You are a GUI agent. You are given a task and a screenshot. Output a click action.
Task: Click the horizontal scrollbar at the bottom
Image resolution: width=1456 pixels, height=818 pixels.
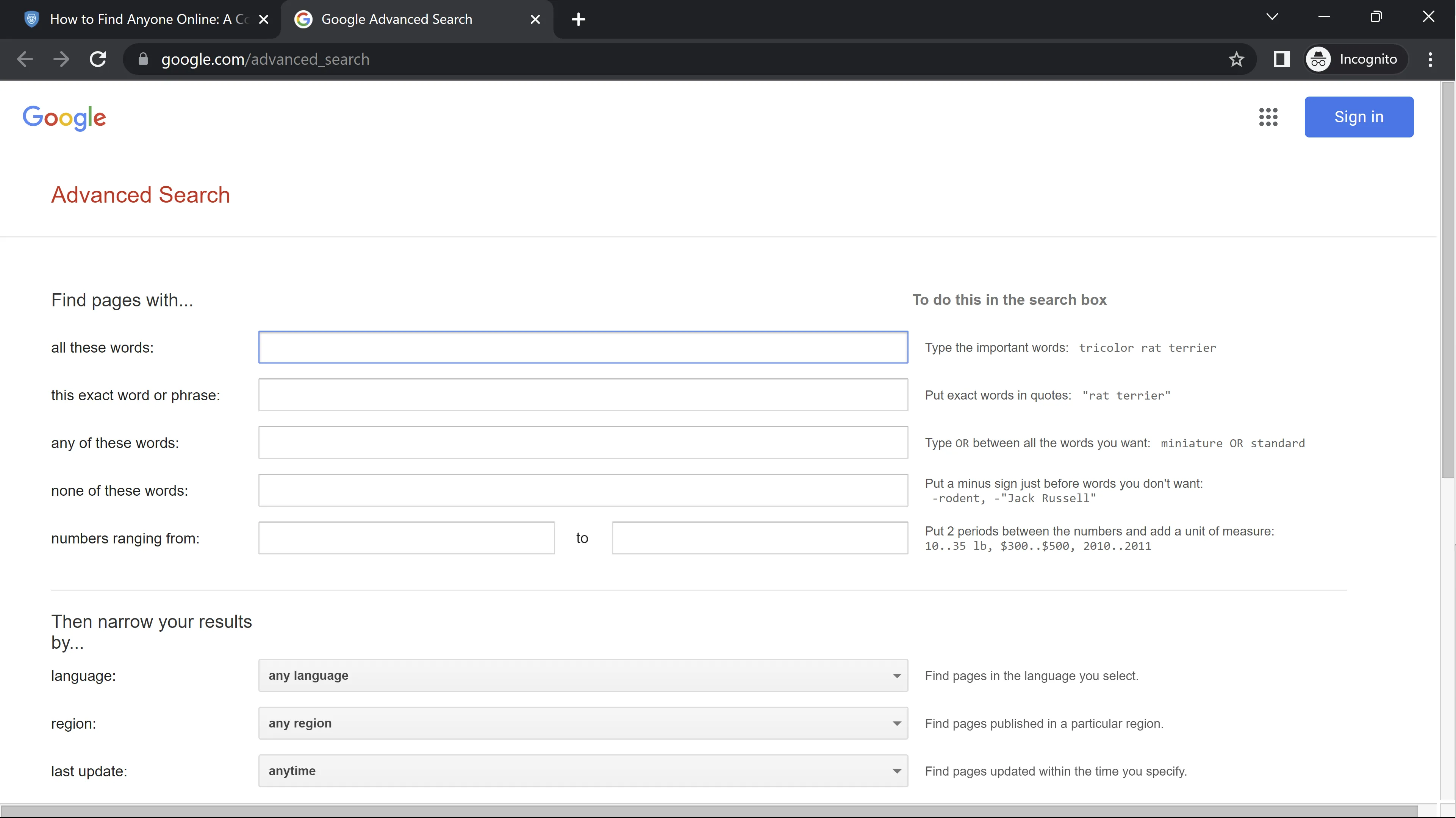707,811
